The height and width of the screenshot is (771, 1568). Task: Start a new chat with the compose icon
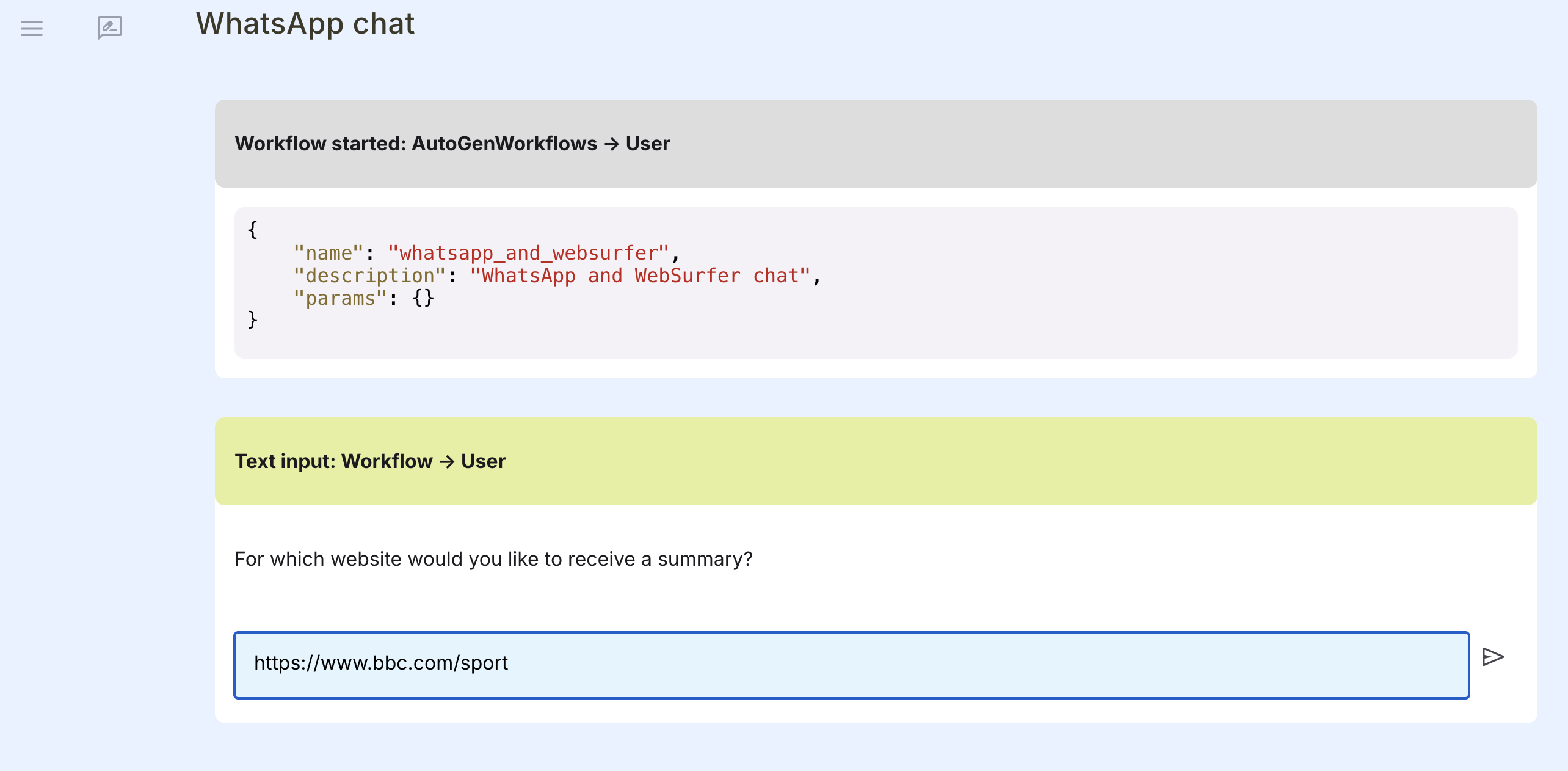tap(110, 28)
